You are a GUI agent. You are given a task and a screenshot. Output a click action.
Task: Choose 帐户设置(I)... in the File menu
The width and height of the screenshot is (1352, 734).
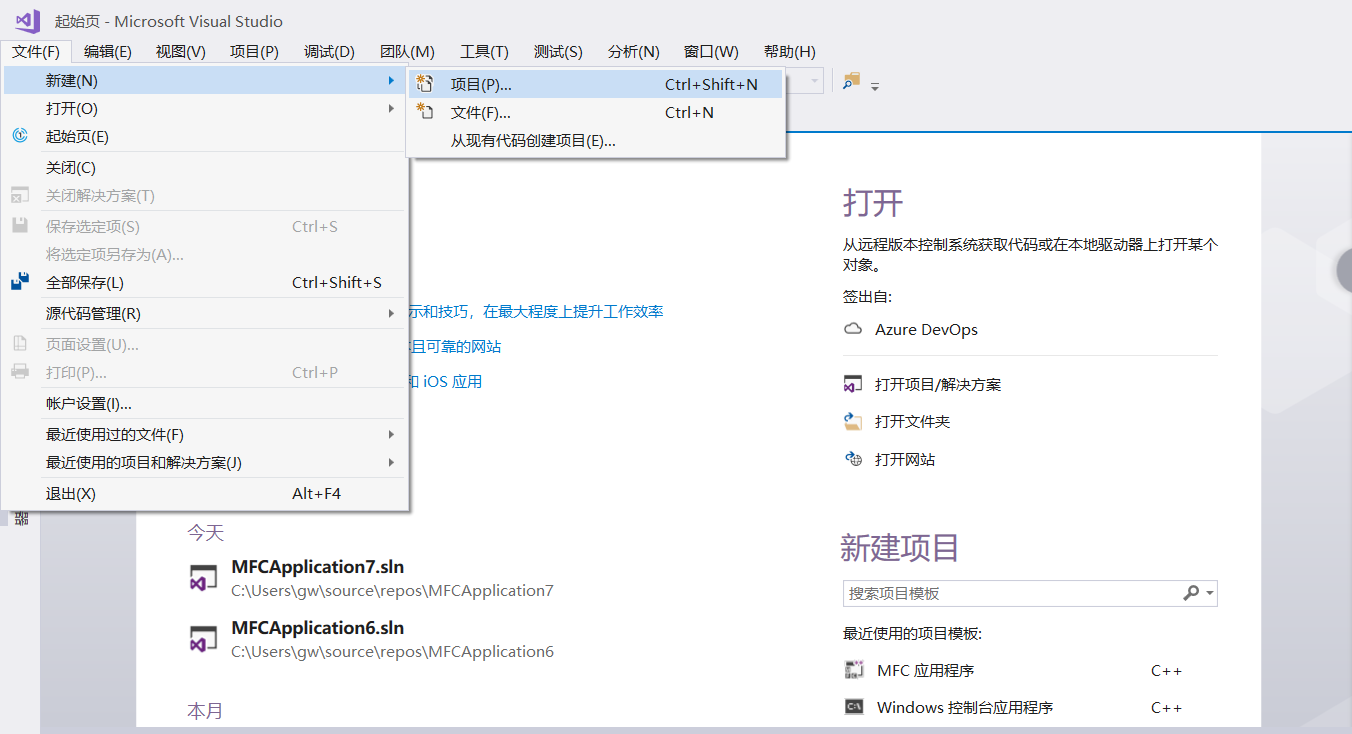(x=205, y=403)
